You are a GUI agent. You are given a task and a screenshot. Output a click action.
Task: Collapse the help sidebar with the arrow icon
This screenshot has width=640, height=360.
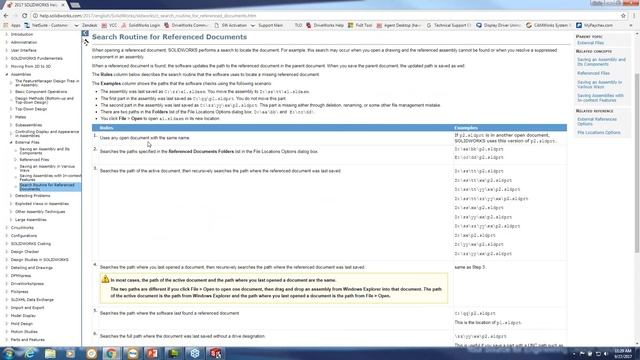85,33
